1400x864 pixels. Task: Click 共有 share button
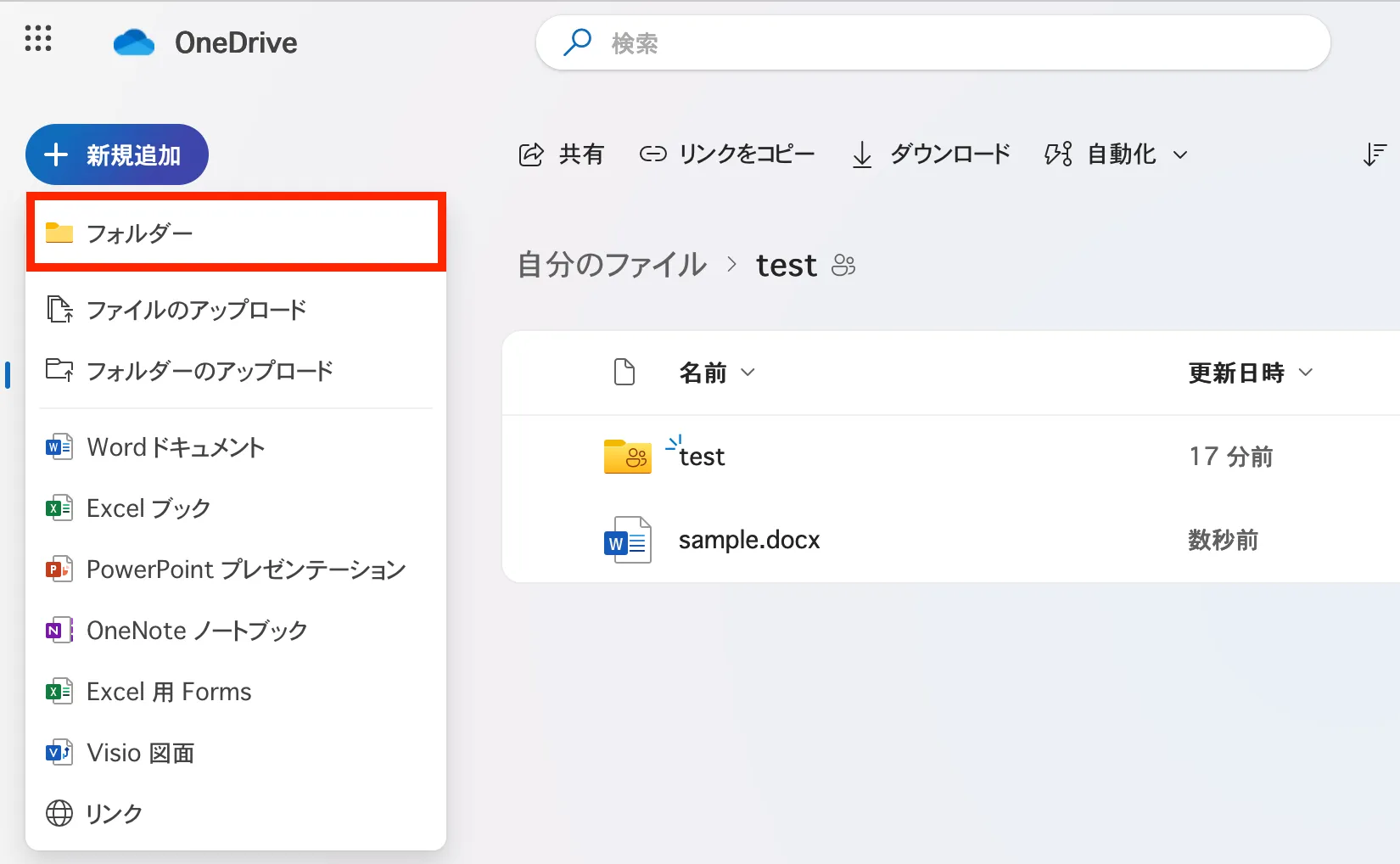tap(562, 154)
